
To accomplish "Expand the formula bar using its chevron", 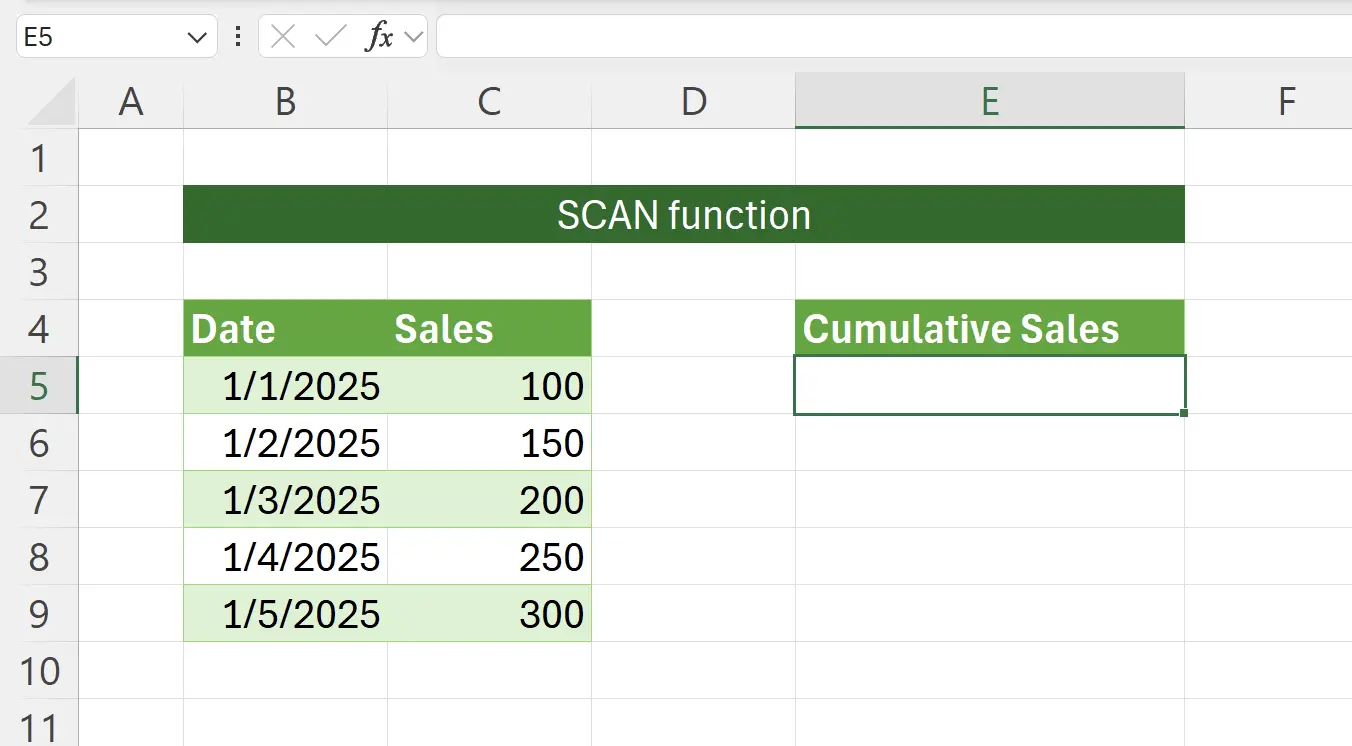I will click(413, 37).
